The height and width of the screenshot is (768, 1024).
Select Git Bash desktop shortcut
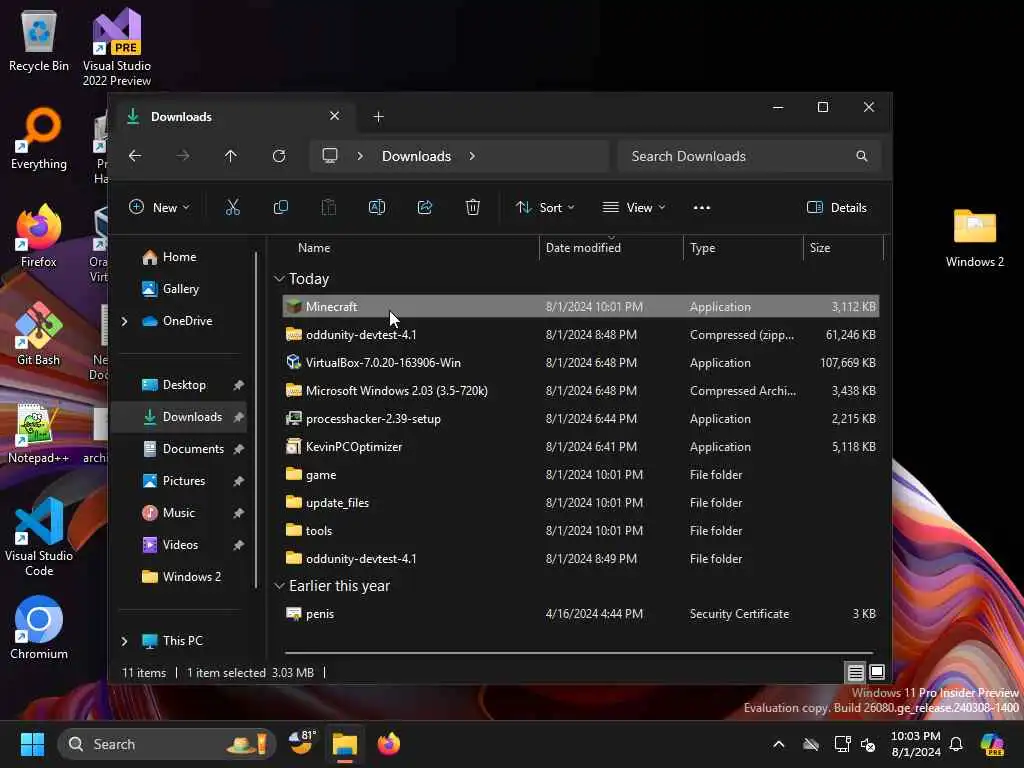point(39,333)
